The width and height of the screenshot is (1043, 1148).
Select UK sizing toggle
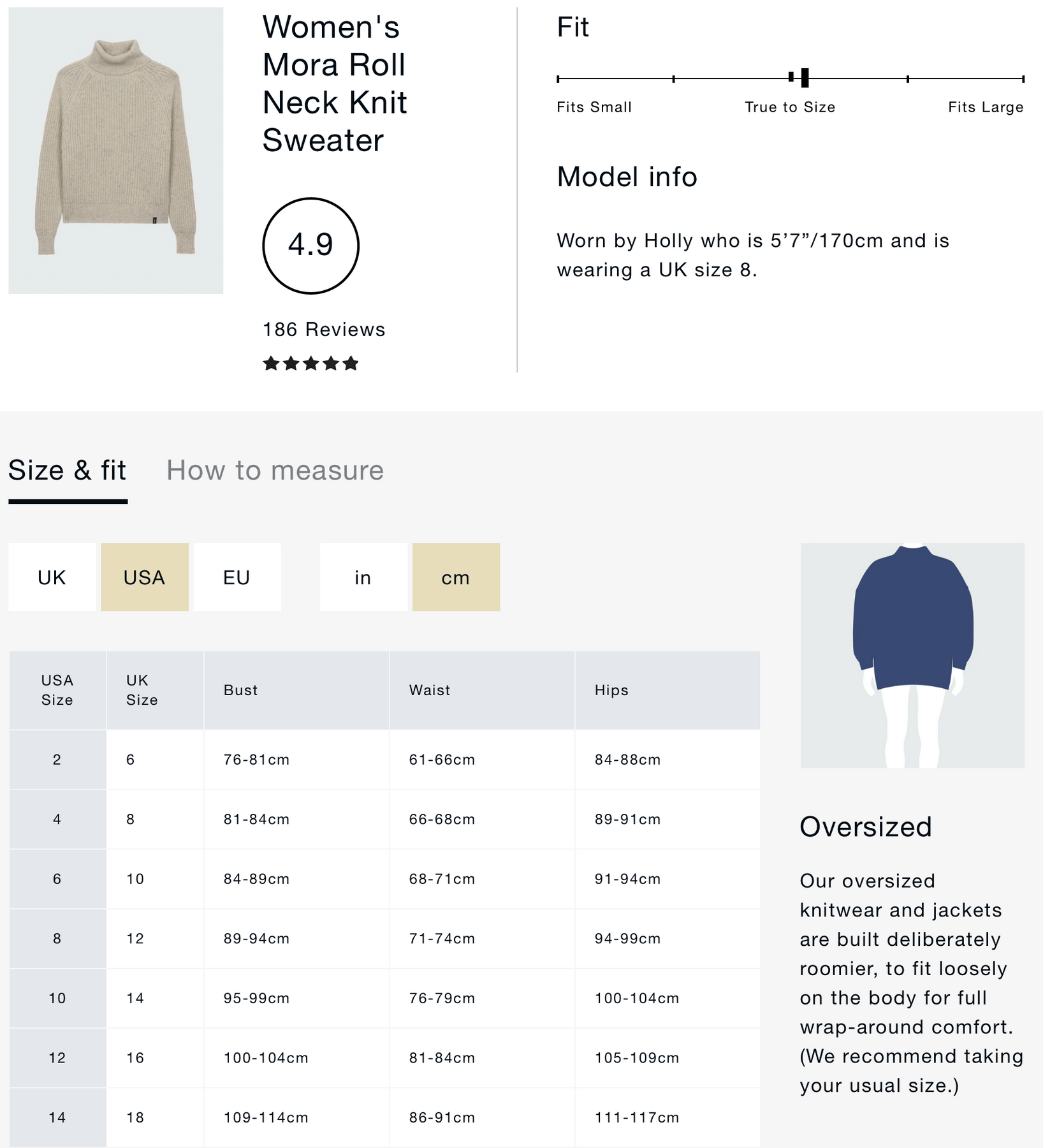52,577
